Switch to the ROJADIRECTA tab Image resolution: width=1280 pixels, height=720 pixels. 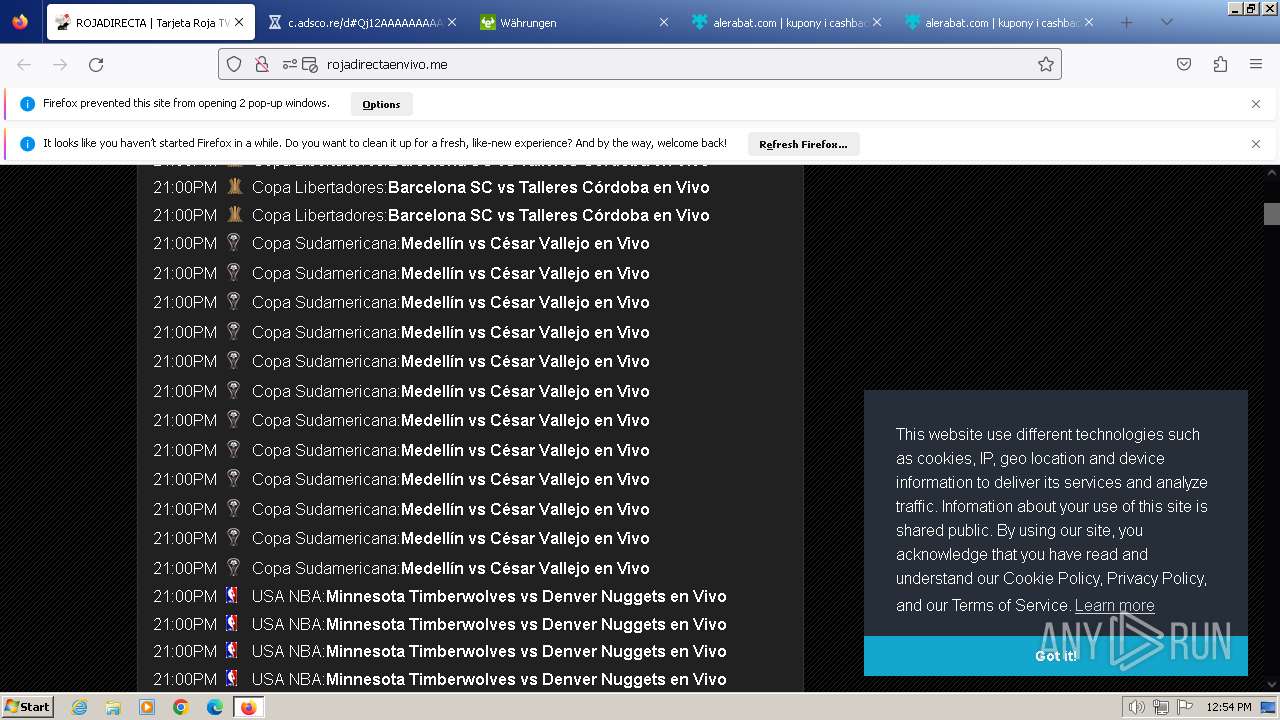tap(150, 22)
